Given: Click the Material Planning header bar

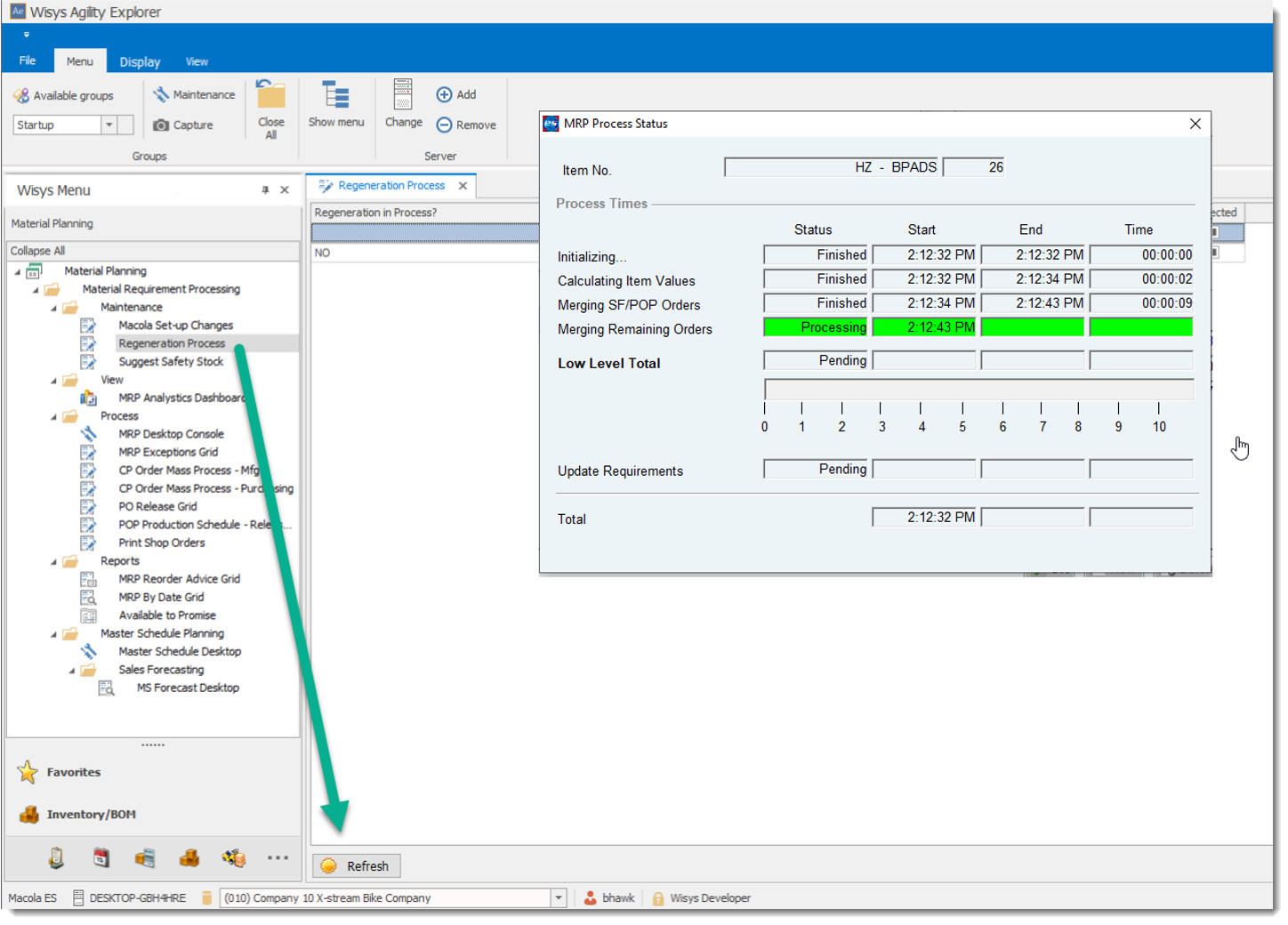Looking at the screenshot, I should 153,223.
